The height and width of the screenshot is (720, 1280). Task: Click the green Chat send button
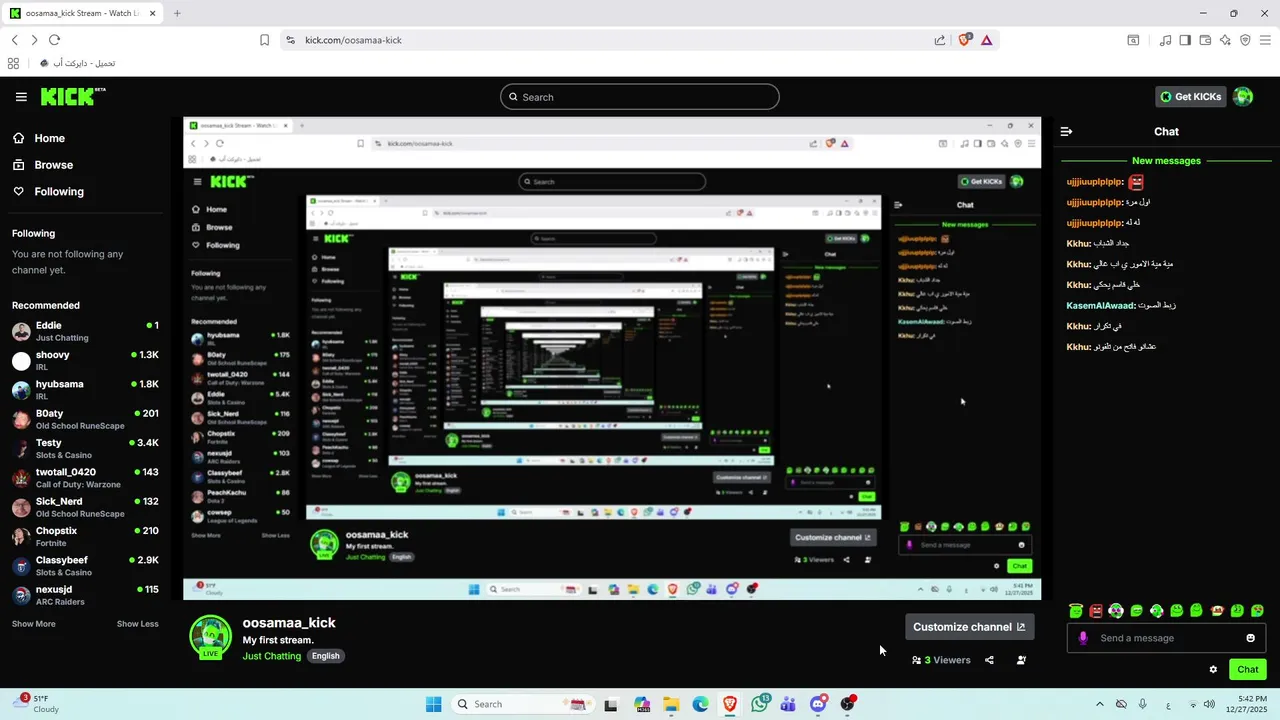pyautogui.click(x=1248, y=670)
